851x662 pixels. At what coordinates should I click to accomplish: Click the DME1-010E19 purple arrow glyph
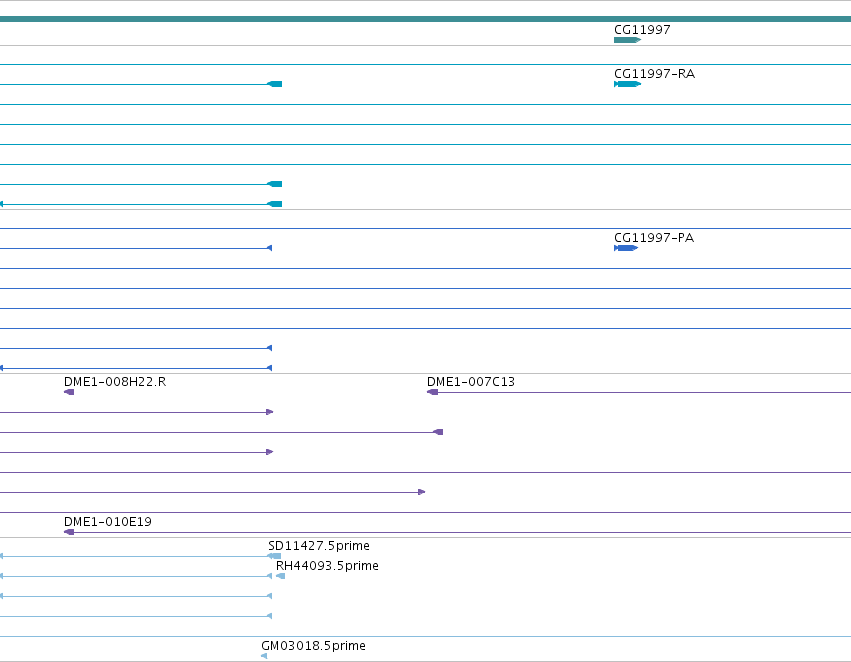[69, 532]
